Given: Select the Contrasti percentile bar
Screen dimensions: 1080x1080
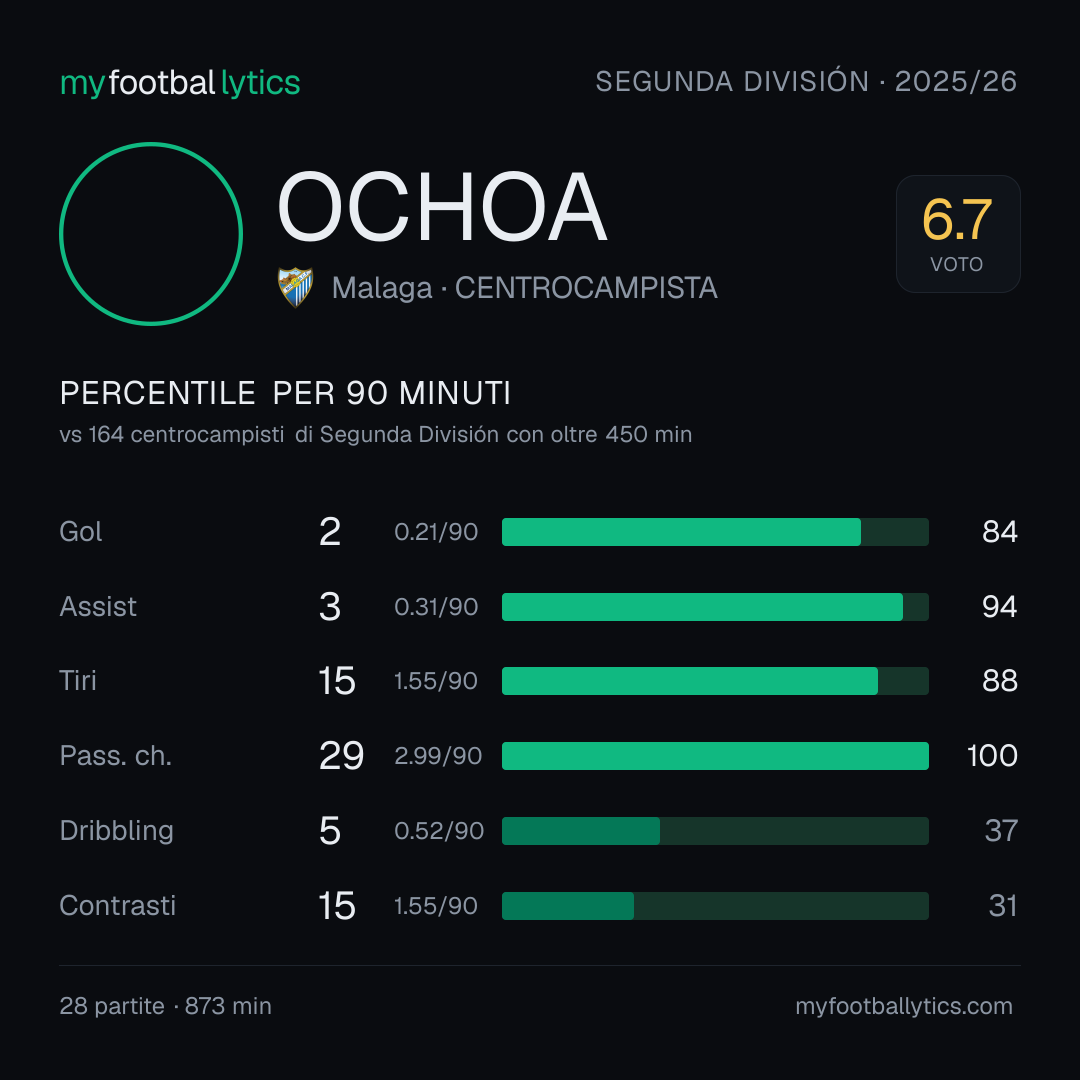Looking at the screenshot, I should pos(715,906).
